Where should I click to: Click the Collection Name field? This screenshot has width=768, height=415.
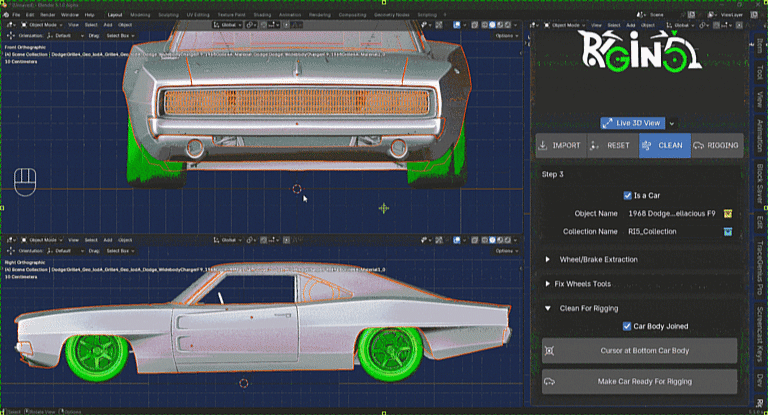pos(672,231)
